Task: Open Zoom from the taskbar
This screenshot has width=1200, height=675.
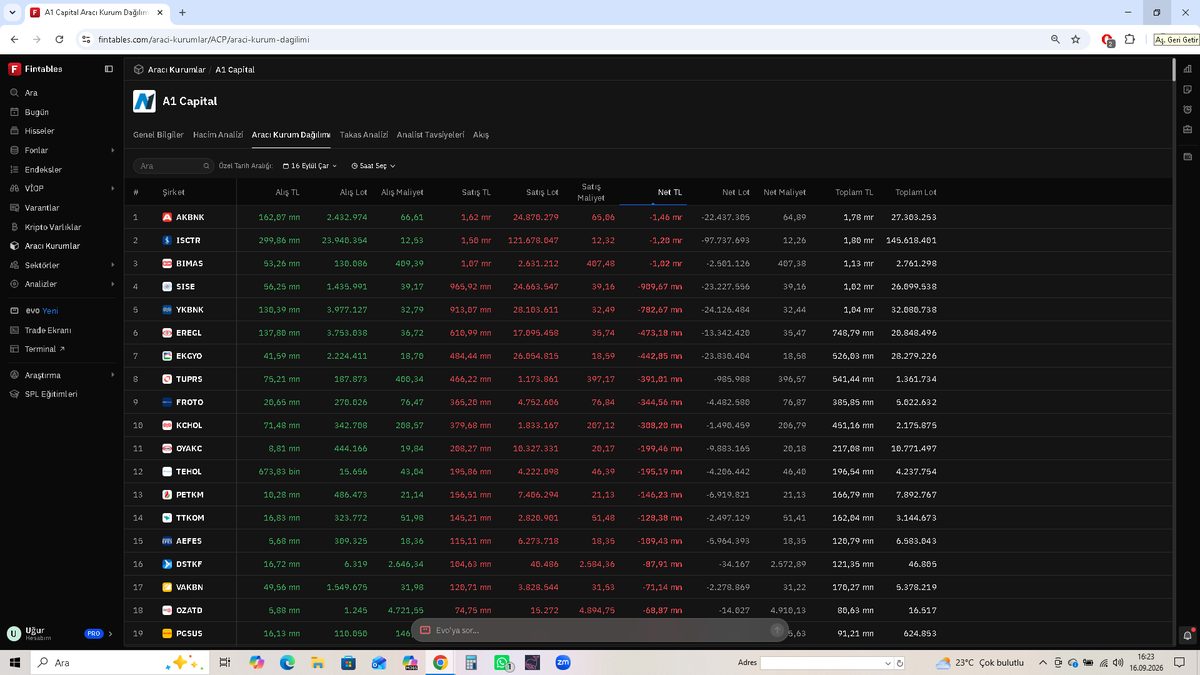Action: point(563,662)
